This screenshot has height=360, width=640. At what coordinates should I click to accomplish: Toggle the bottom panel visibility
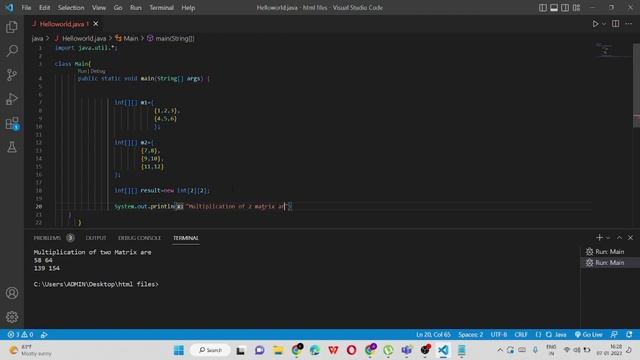pyautogui.click(x=554, y=7)
